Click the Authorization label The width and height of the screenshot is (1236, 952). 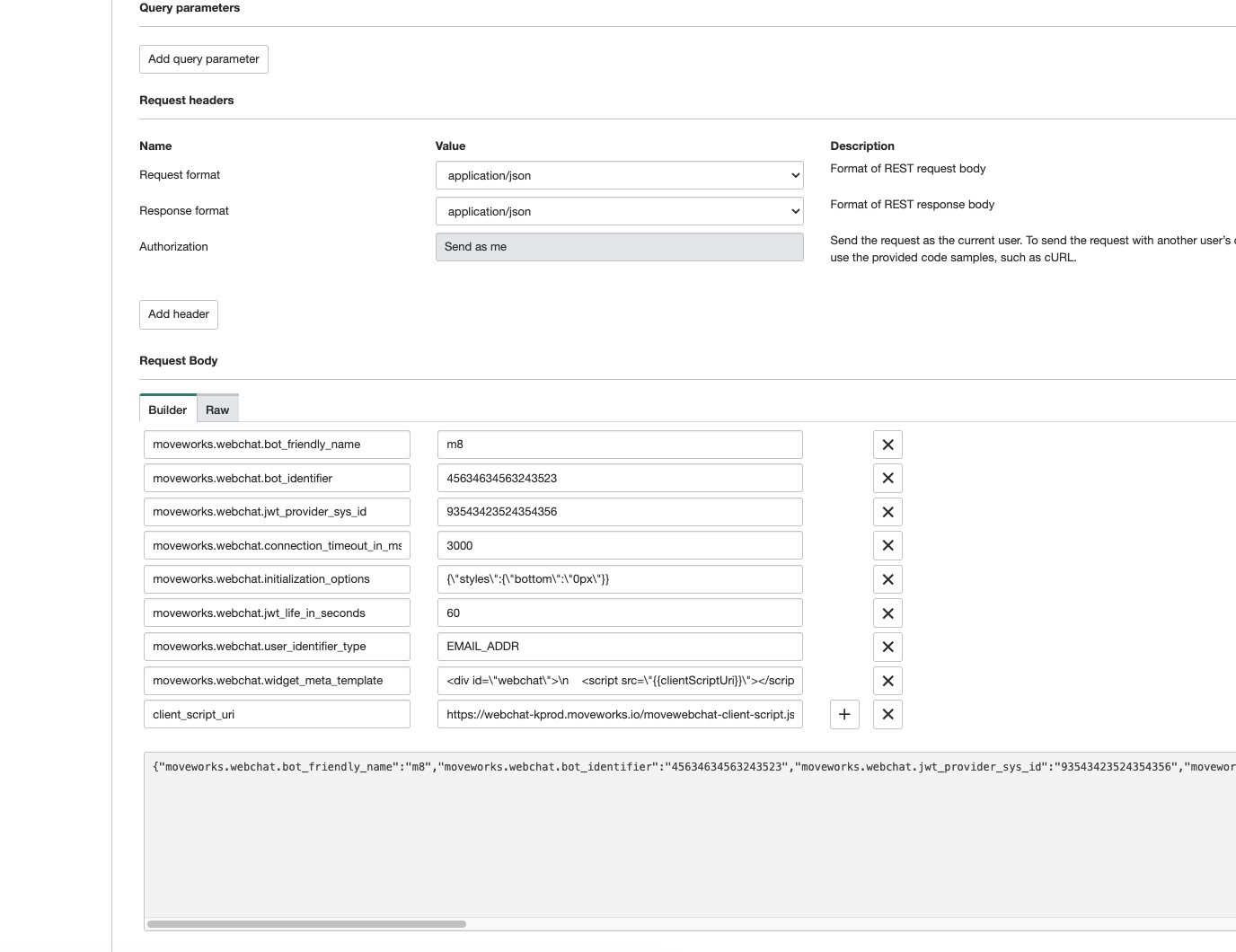coord(173,247)
